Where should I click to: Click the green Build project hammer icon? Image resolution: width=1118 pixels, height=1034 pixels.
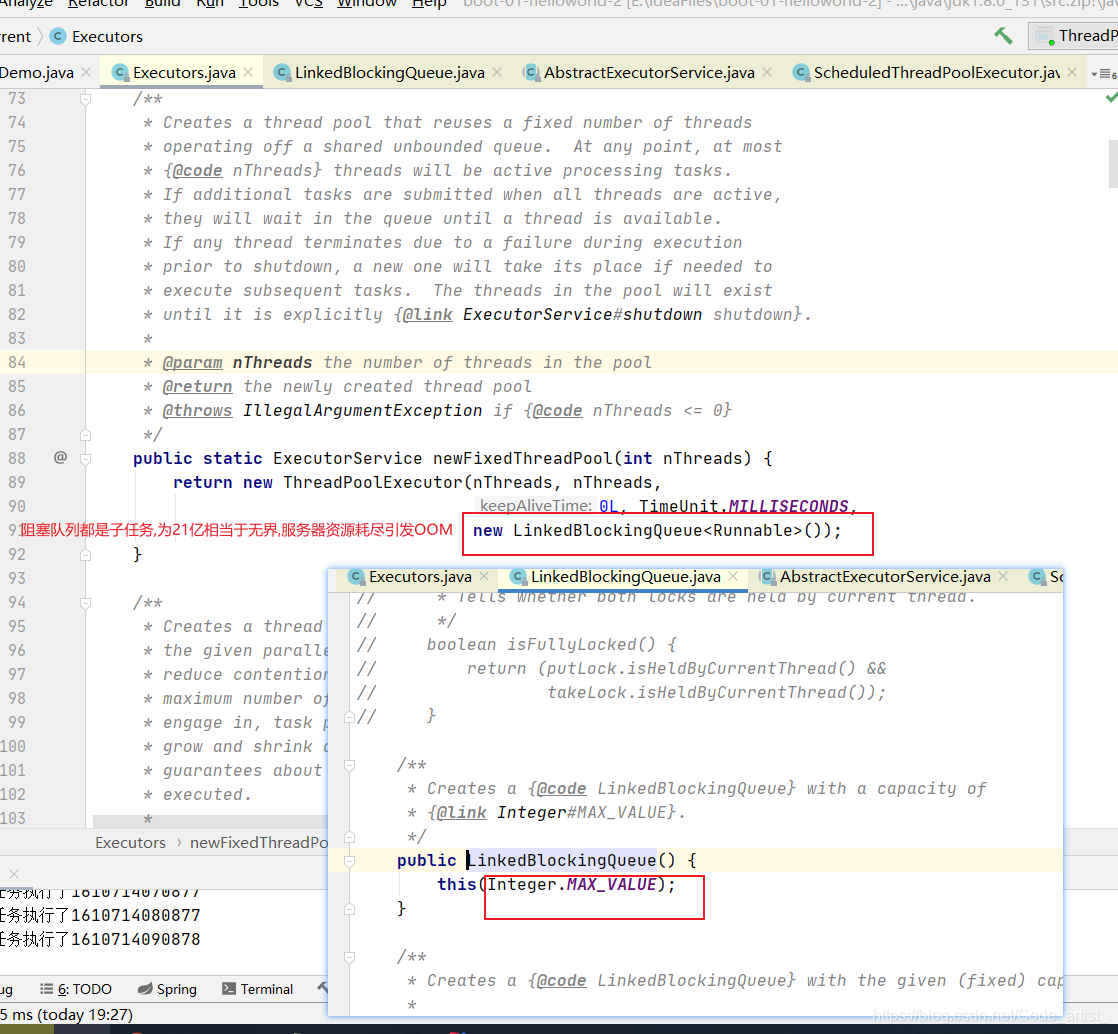coord(1003,35)
